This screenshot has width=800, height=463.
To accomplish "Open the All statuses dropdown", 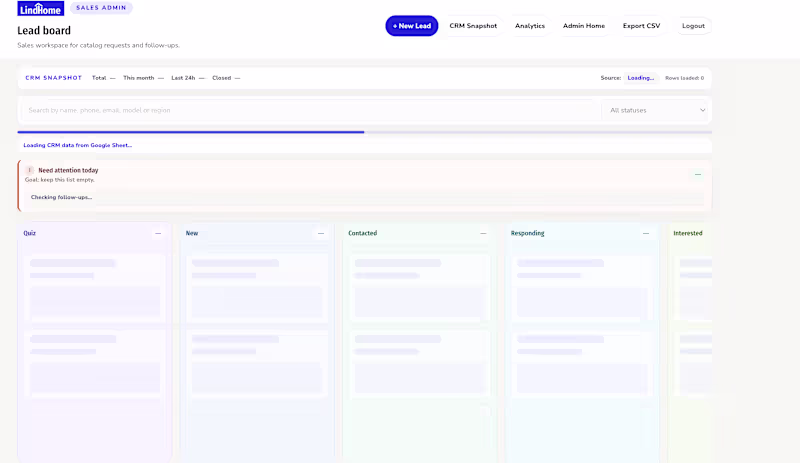I will [657, 110].
